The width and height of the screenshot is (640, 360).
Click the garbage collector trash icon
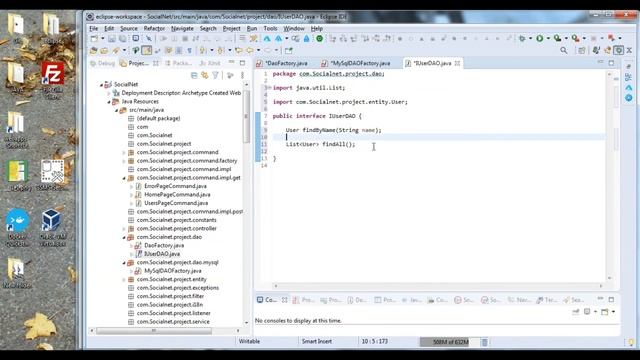[x=484, y=342]
